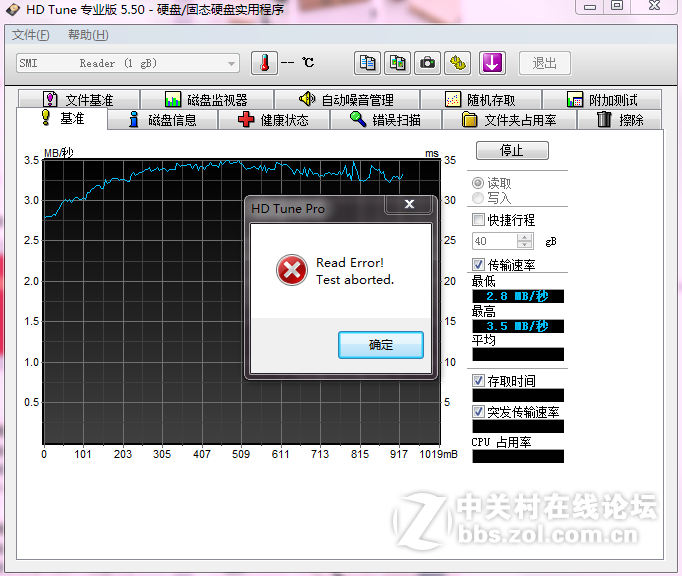Screen dimensions: 682x576
Task: Toggle the 存取时间 checkbox
Action: [478, 381]
